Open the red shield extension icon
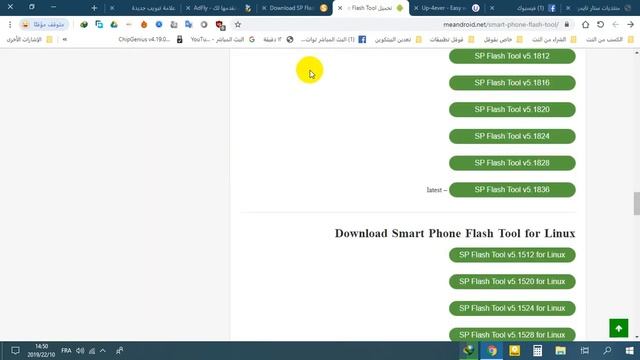The image size is (640, 360). pyautogui.click(x=220, y=25)
